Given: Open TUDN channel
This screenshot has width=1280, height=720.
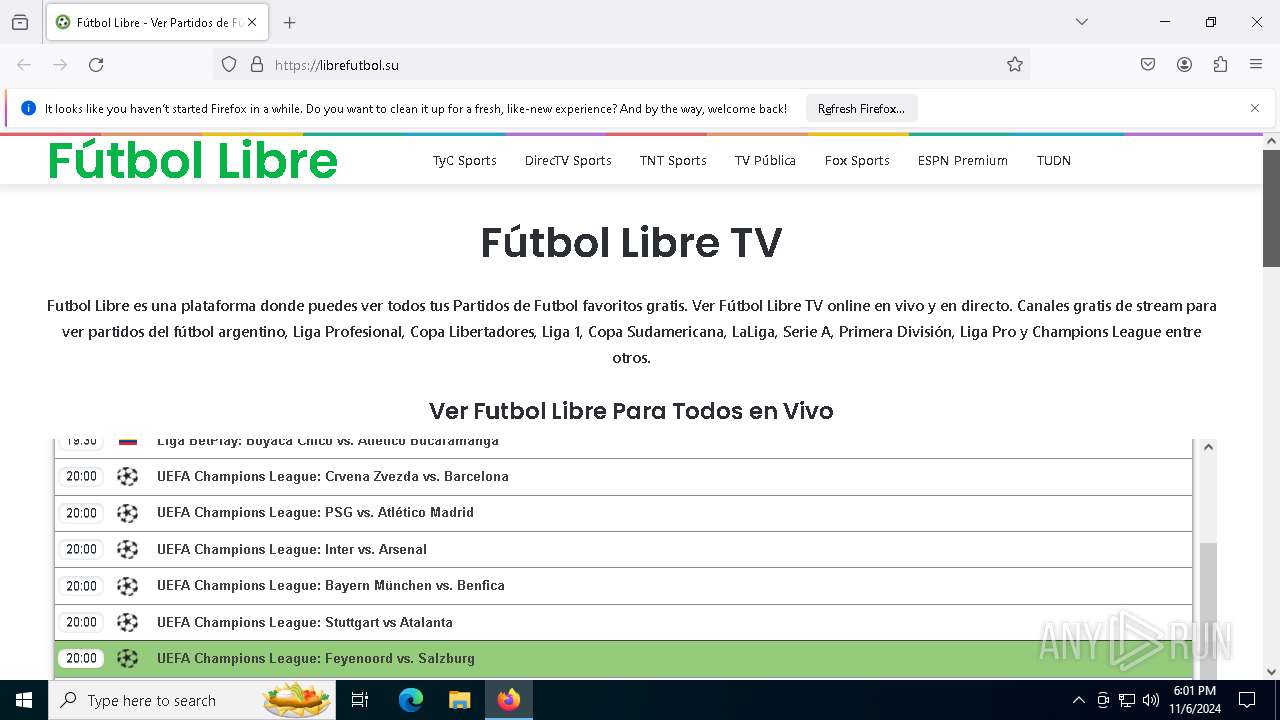Looking at the screenshot, I should pos(1054,160).
